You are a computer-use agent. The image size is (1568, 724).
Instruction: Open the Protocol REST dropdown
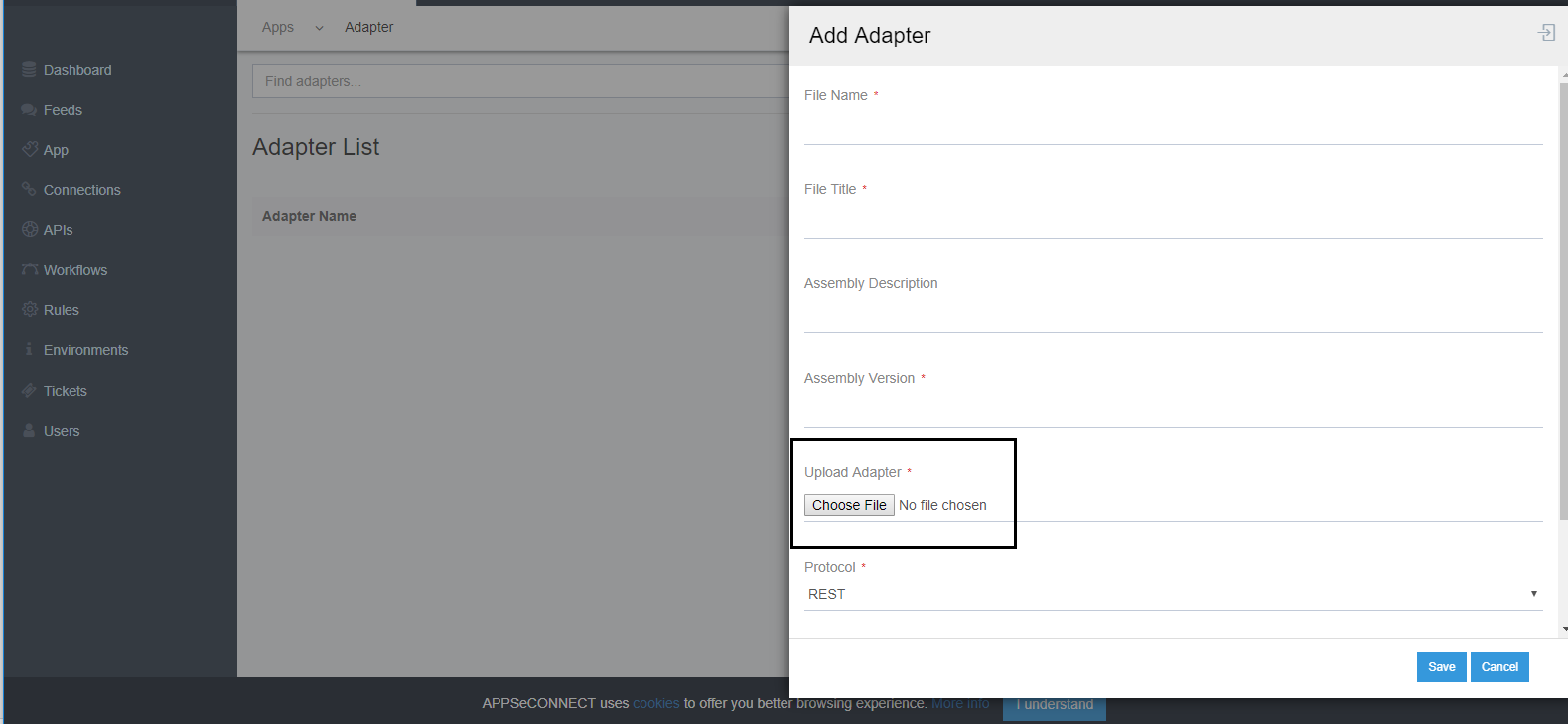coord(1173,594)
